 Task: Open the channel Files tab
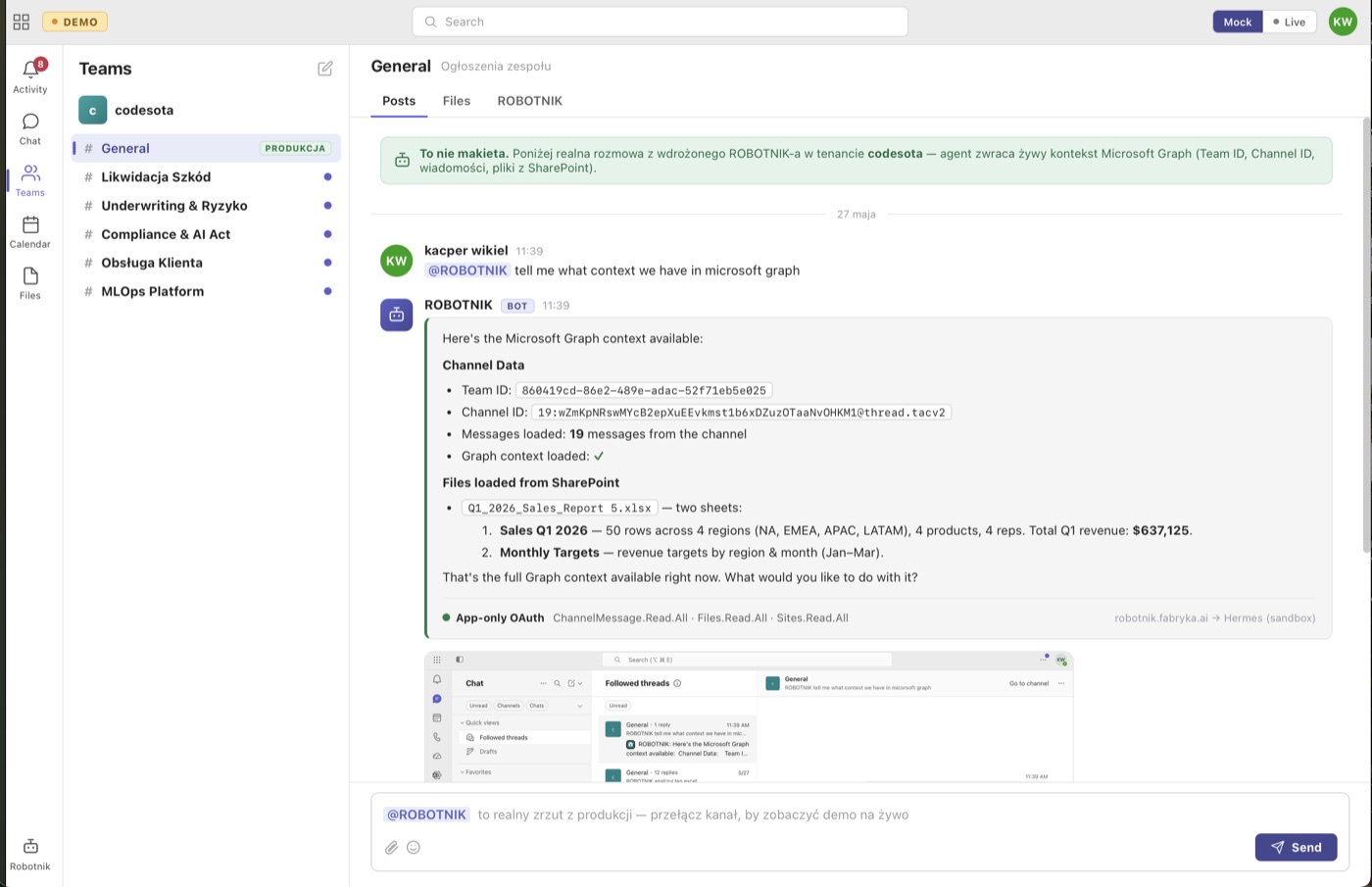(457, 101)
